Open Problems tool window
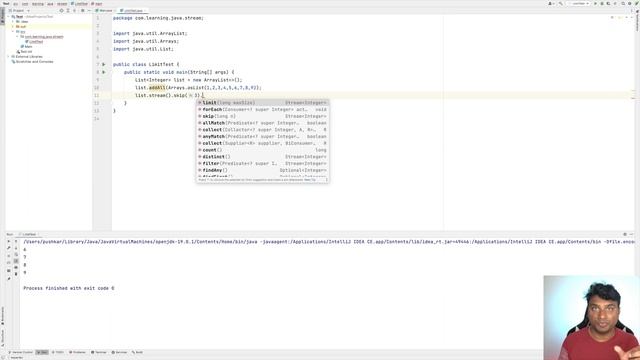Image resolution: width=640 pixels, height=360 pixels. (x=78, y=352)
